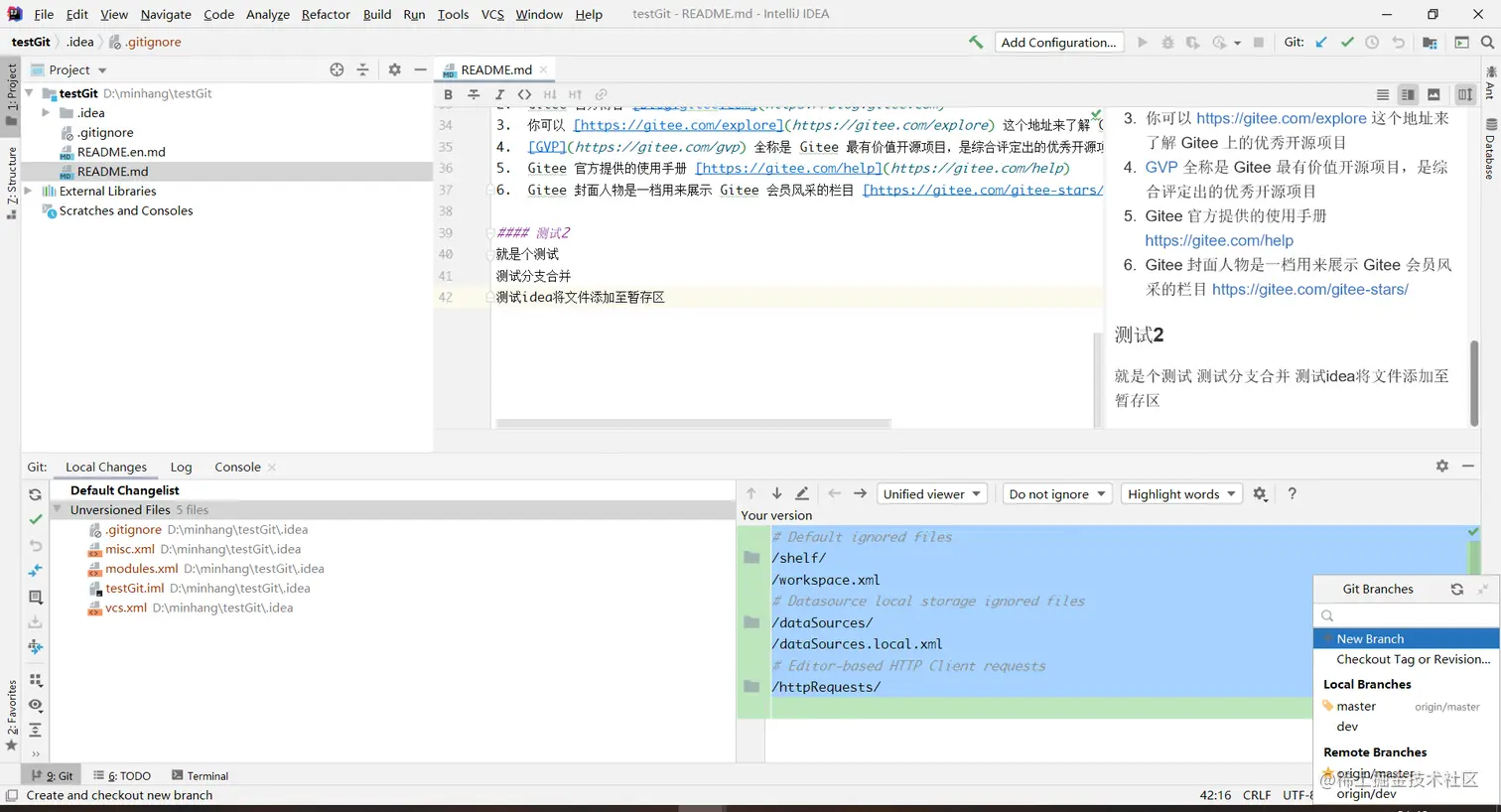Screen dimensions: 1501x812
Task: Switch to the Console tab
Action: coord(237,467)
